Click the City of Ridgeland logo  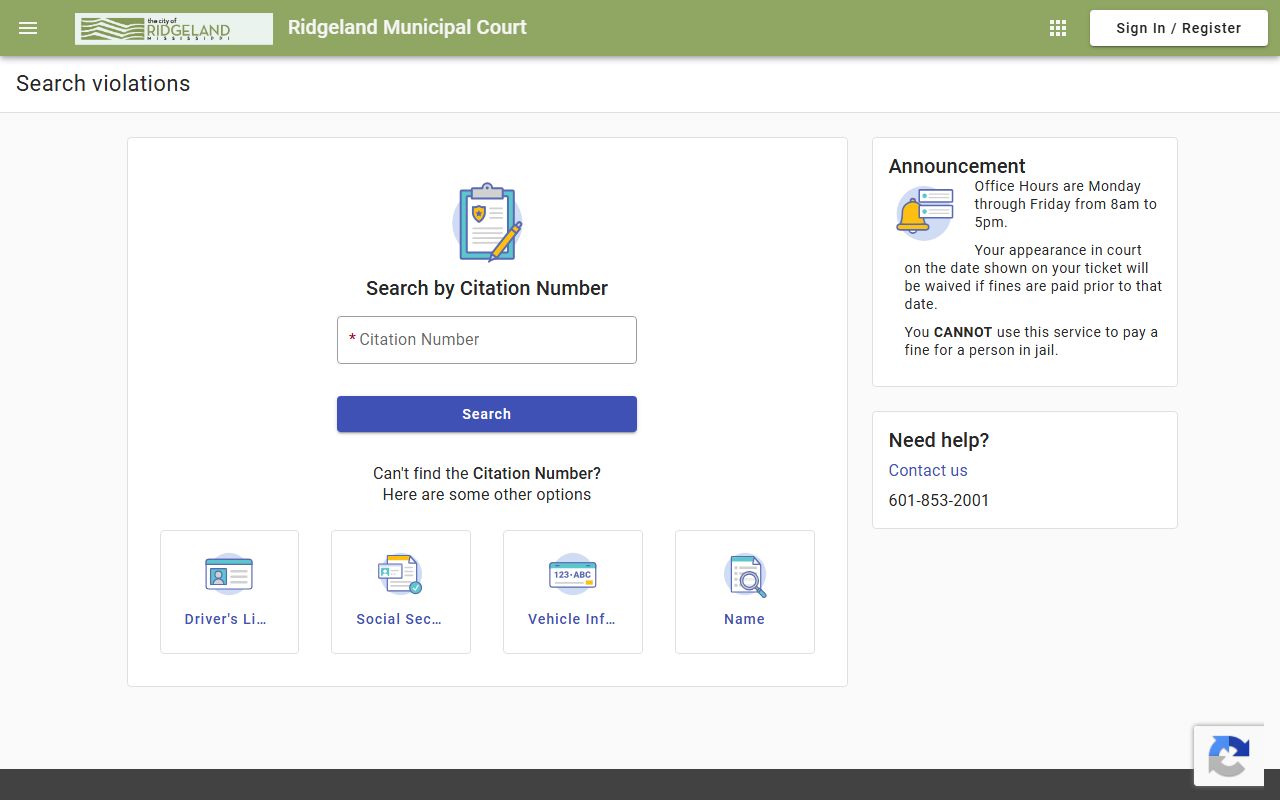point(174,29)
